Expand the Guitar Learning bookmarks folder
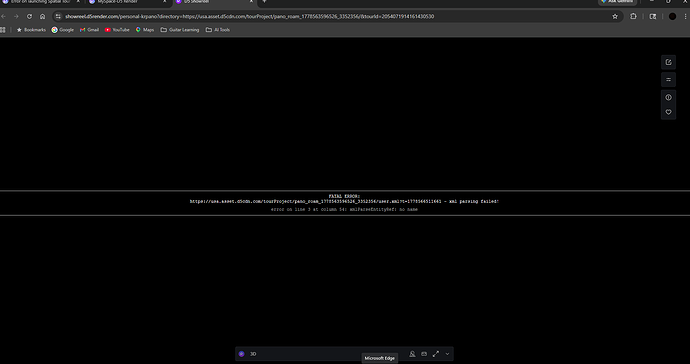690x364 pixels. click(x=180, y=30)
